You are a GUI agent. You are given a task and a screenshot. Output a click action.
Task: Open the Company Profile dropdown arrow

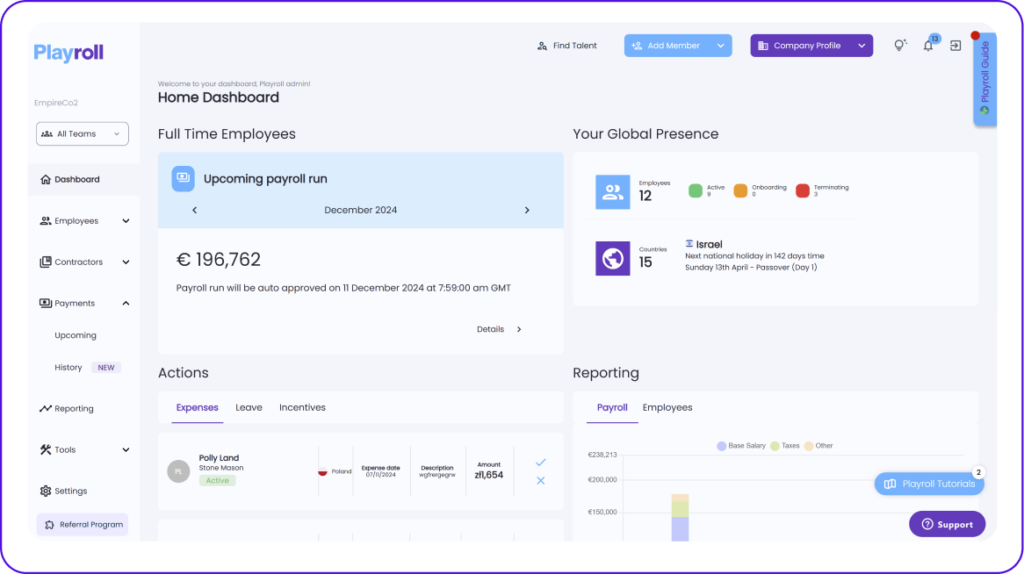[862, 46]
